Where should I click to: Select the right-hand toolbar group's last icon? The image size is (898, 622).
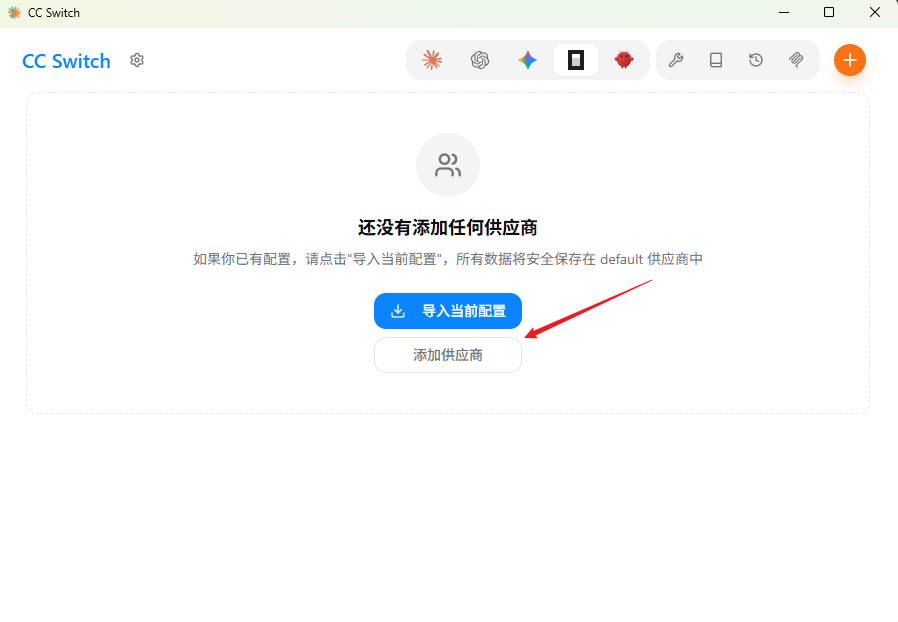pos(796,60)
